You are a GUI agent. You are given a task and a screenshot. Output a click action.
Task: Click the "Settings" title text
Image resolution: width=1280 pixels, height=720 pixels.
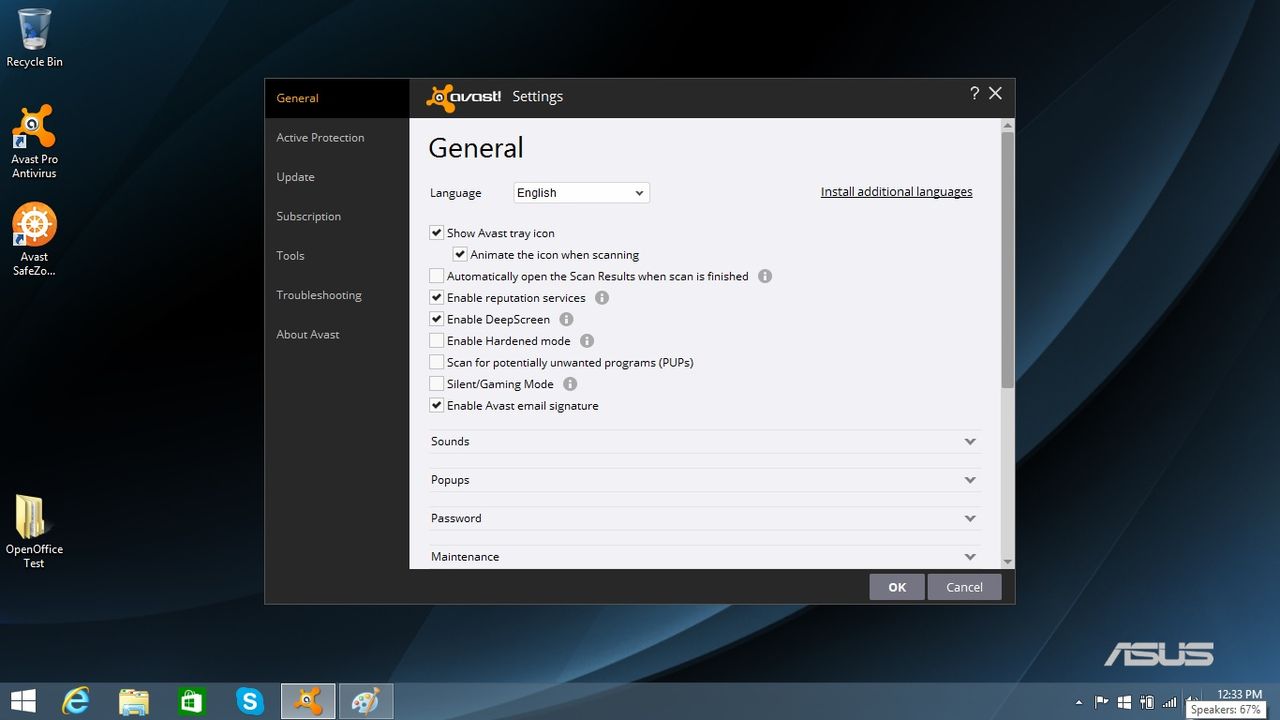538,97
